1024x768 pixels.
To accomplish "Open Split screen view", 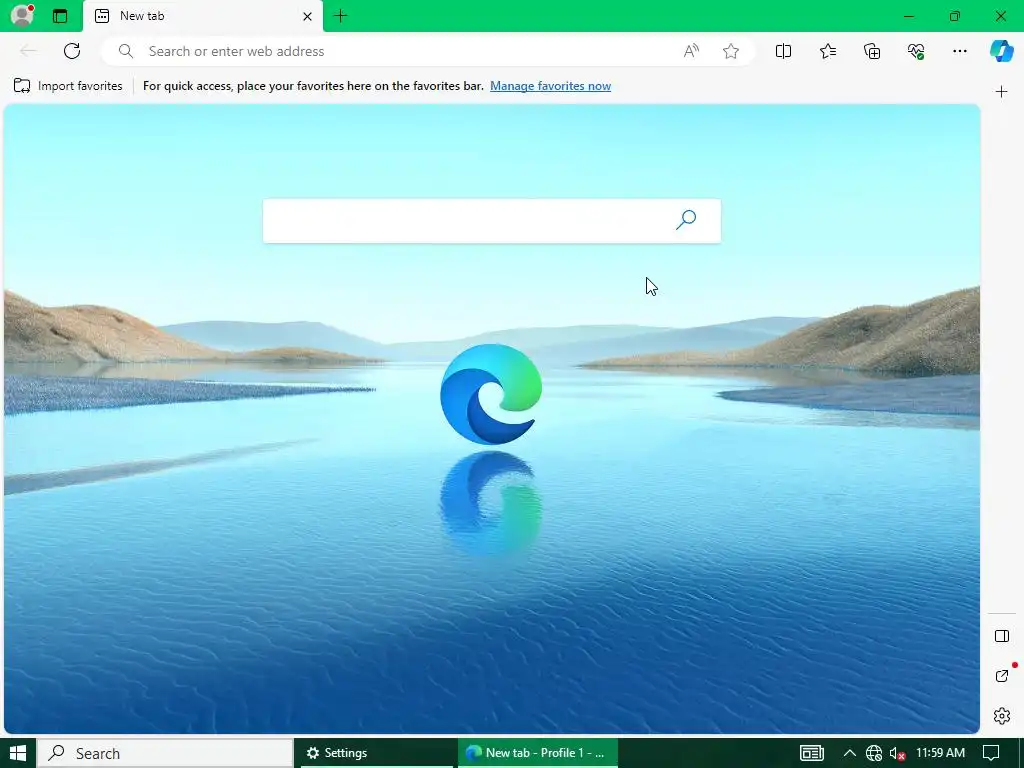I will (783, 51).
